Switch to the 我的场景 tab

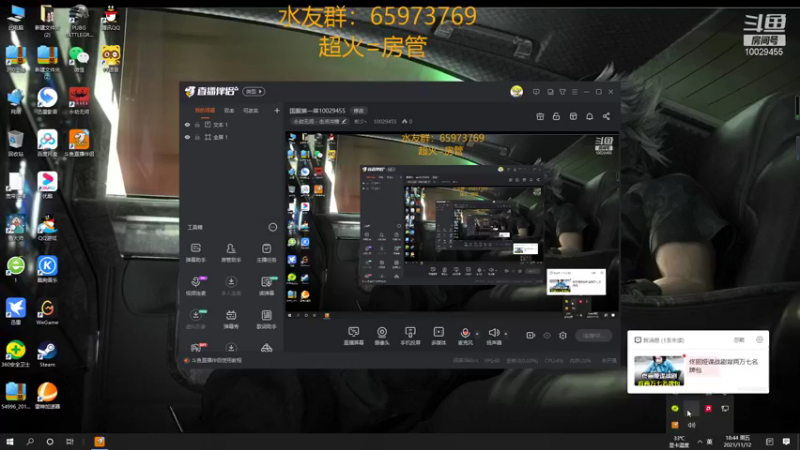pyautogui.click(x=205, y=110)
